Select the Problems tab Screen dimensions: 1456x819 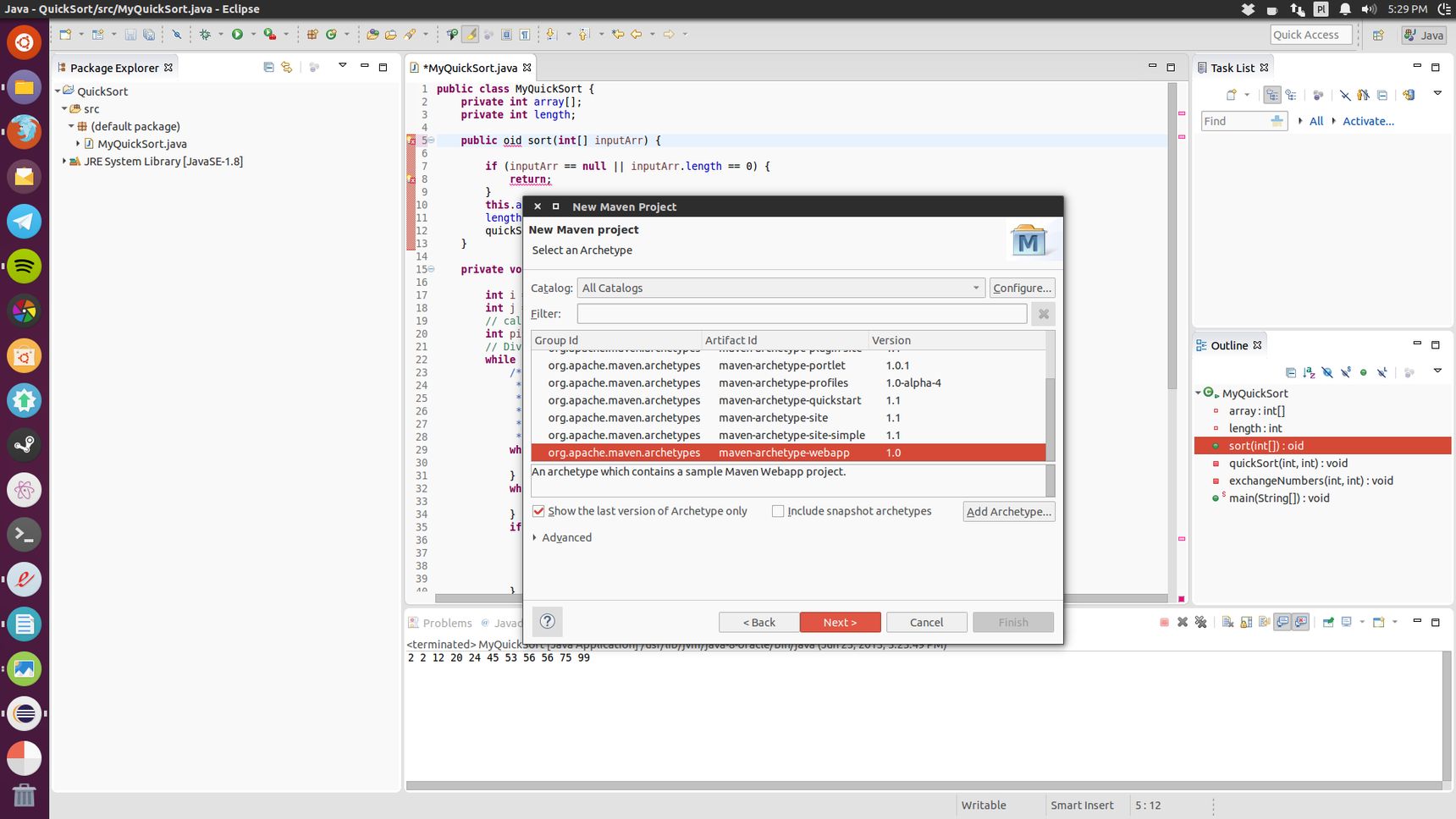click(x=440, y=623)
